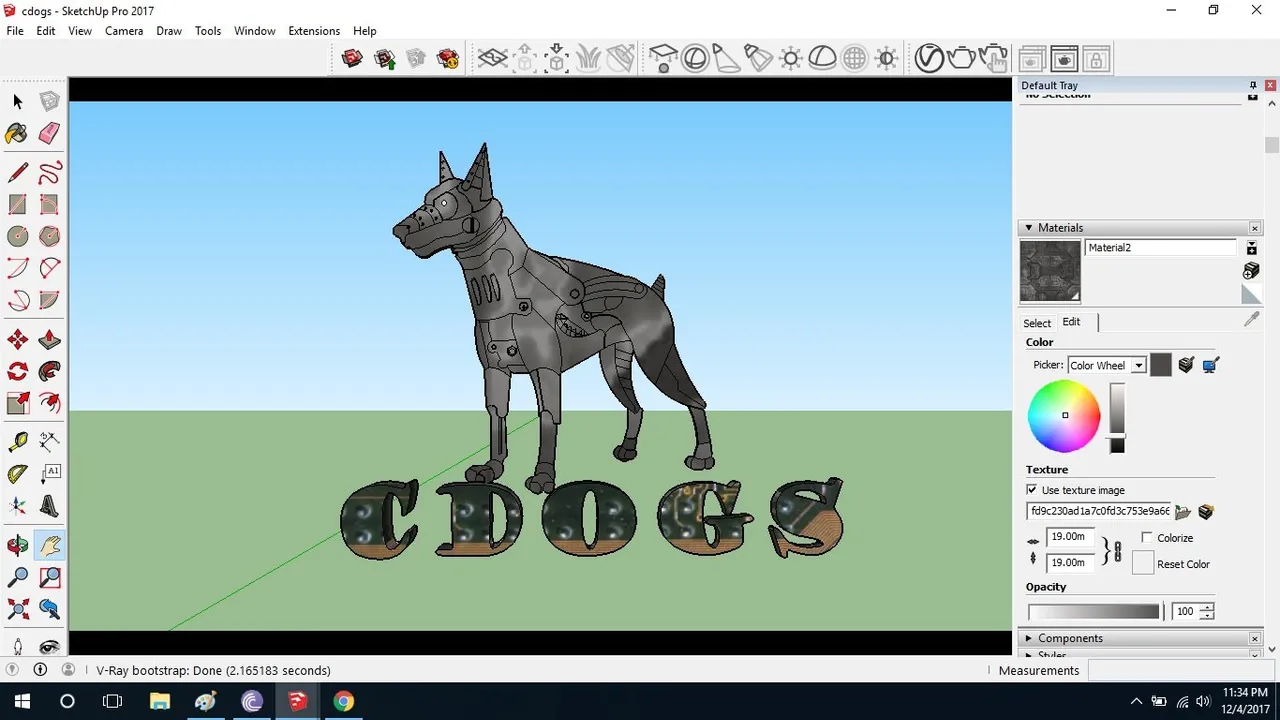Click the material preview thumbnail
This screenshot has width=1280, height=720.
click(1050, 271)
